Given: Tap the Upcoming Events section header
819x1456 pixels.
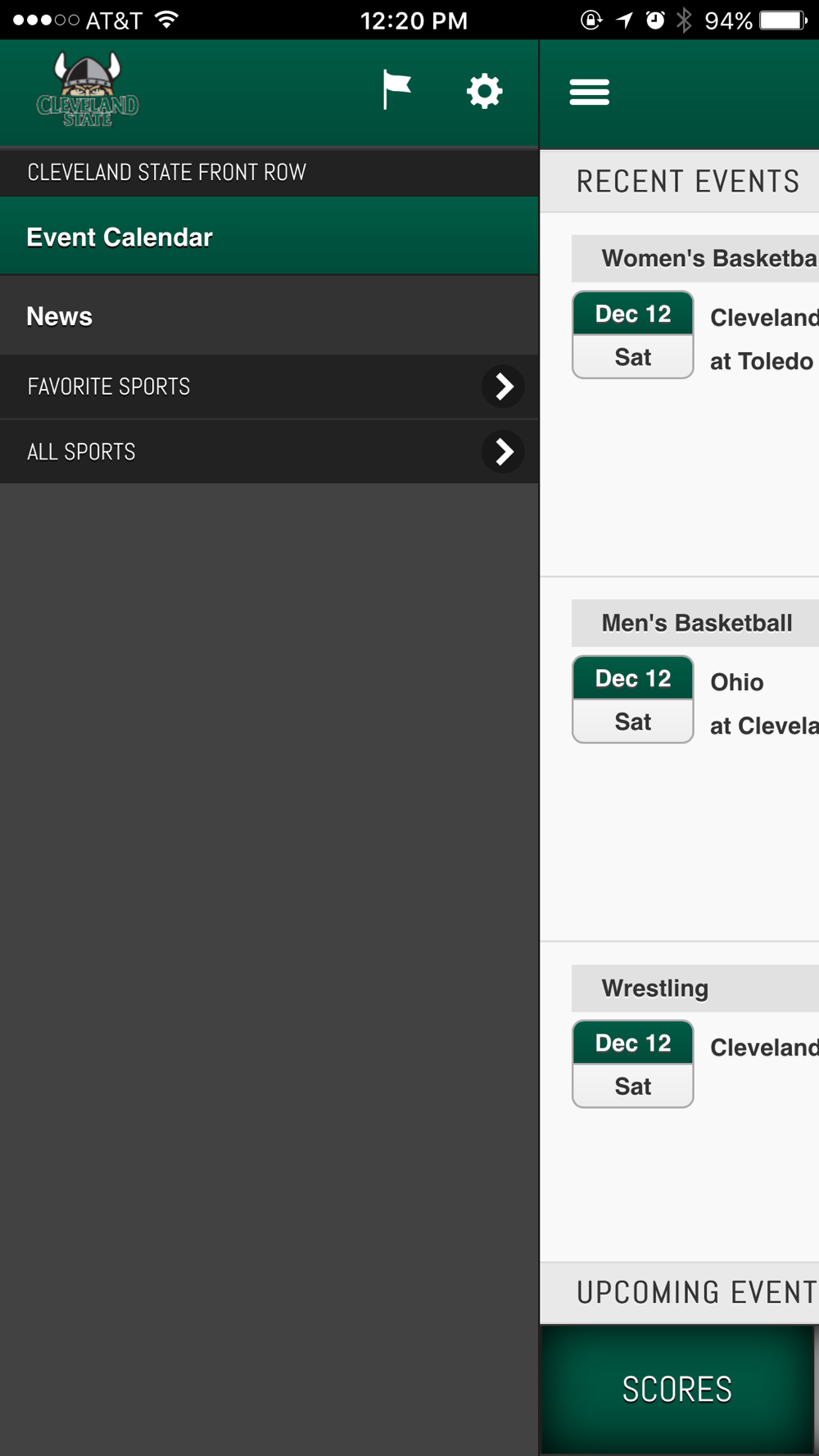Looking at the screenshot, I should (x=696, y=1292).
